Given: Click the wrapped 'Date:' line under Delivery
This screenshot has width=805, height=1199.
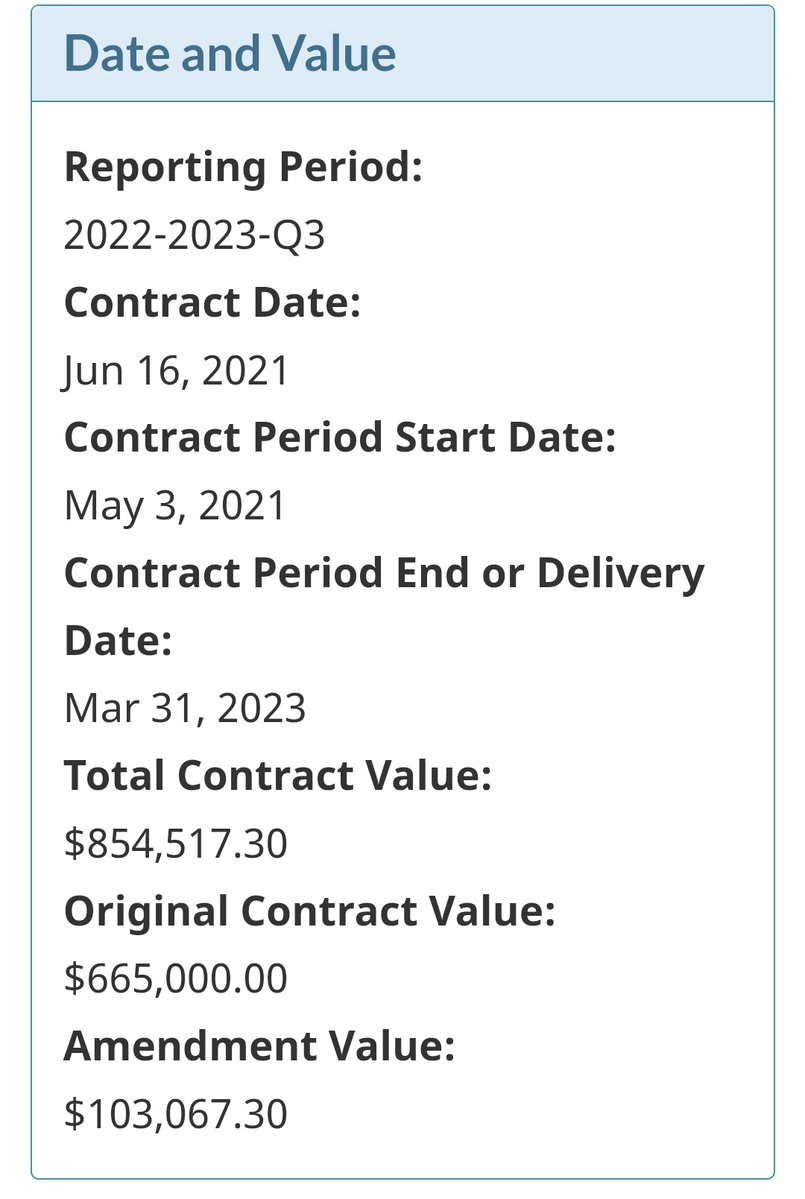Looking at the screenshot, I should click(118, 640).
